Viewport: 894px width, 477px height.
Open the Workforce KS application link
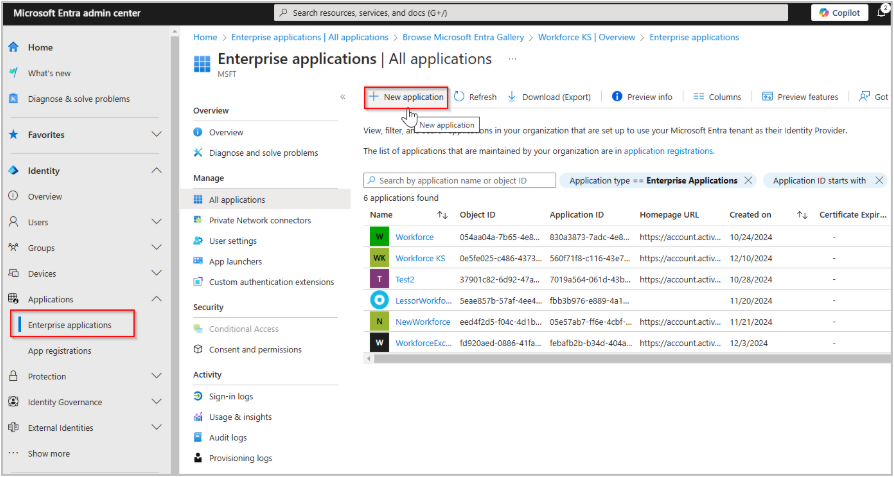click(x=420, y=258)
